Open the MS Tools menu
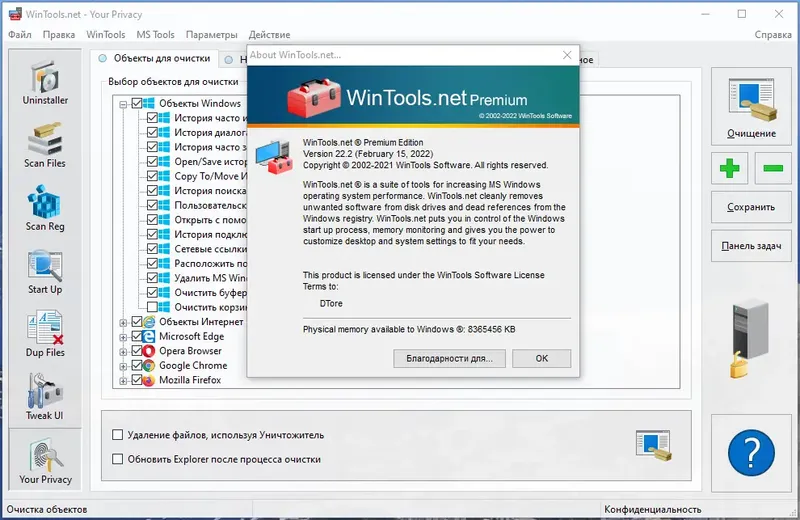800x520 pixels. (155, 35)
